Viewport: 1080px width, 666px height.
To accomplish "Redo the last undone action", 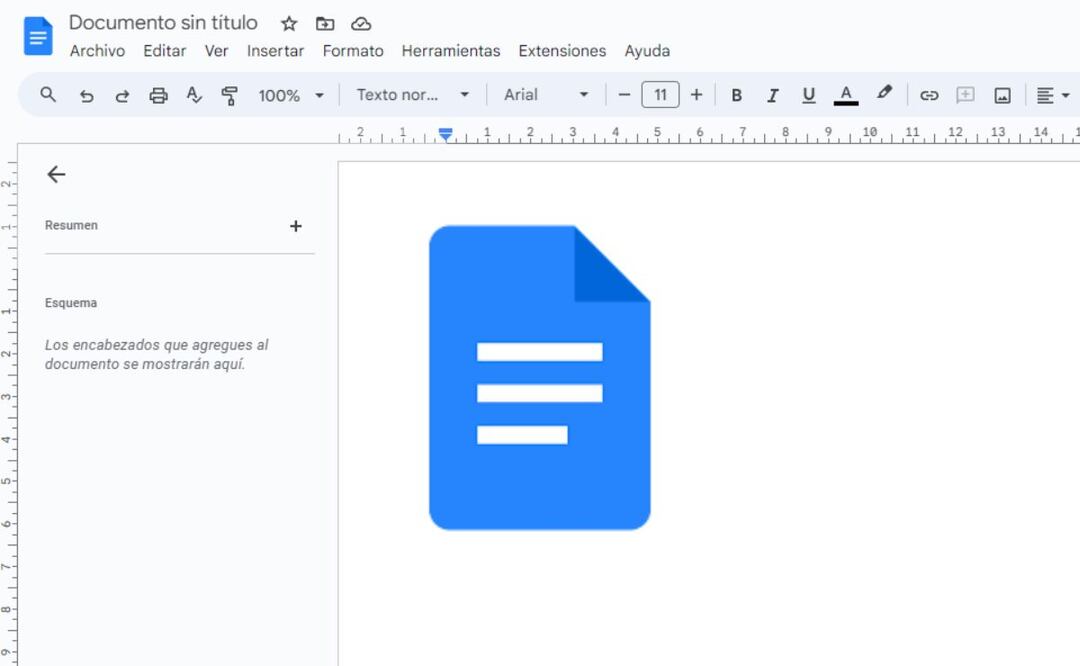I will 122,96.
